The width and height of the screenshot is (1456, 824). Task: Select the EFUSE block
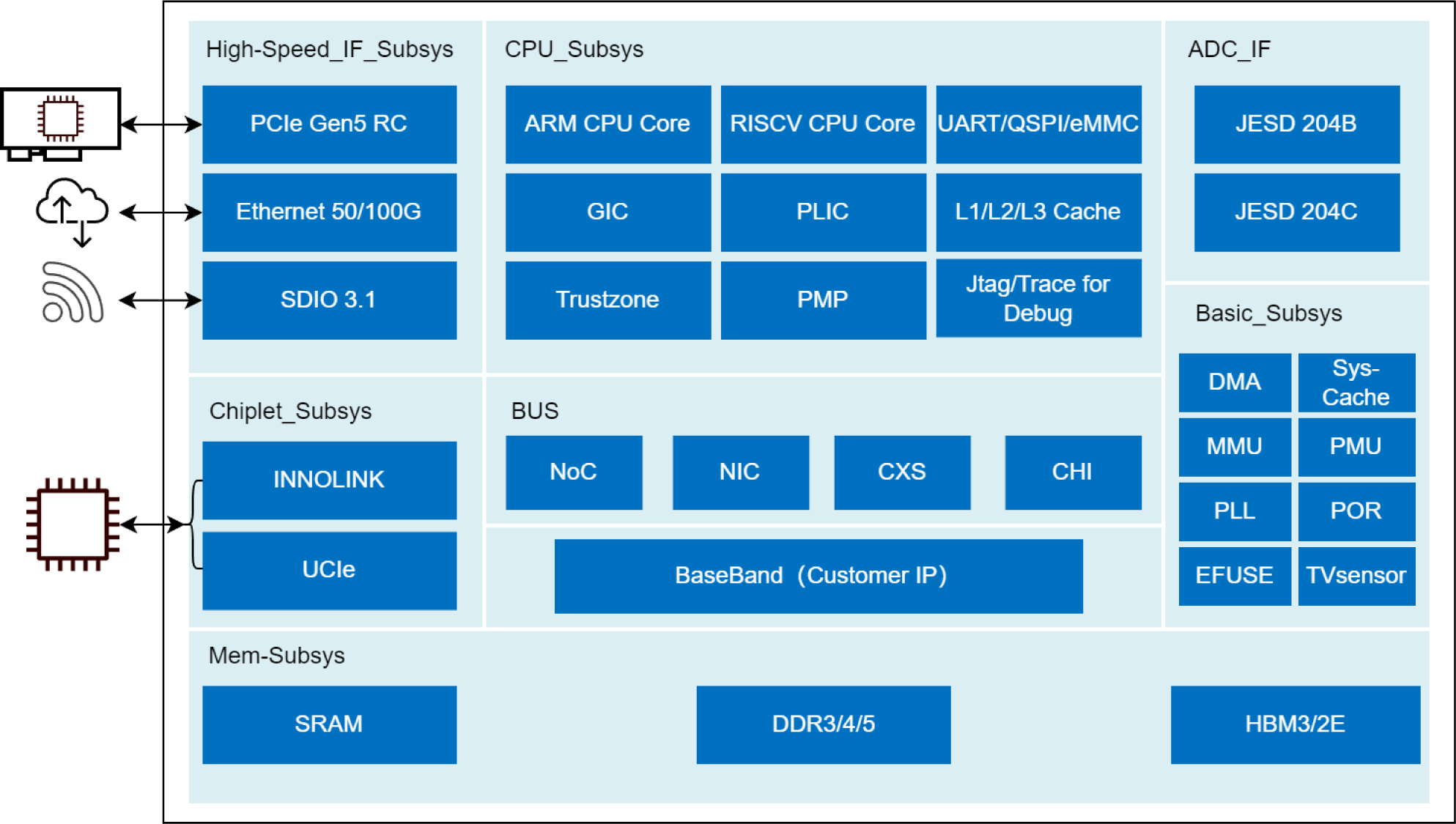(x=1235, y=576)
